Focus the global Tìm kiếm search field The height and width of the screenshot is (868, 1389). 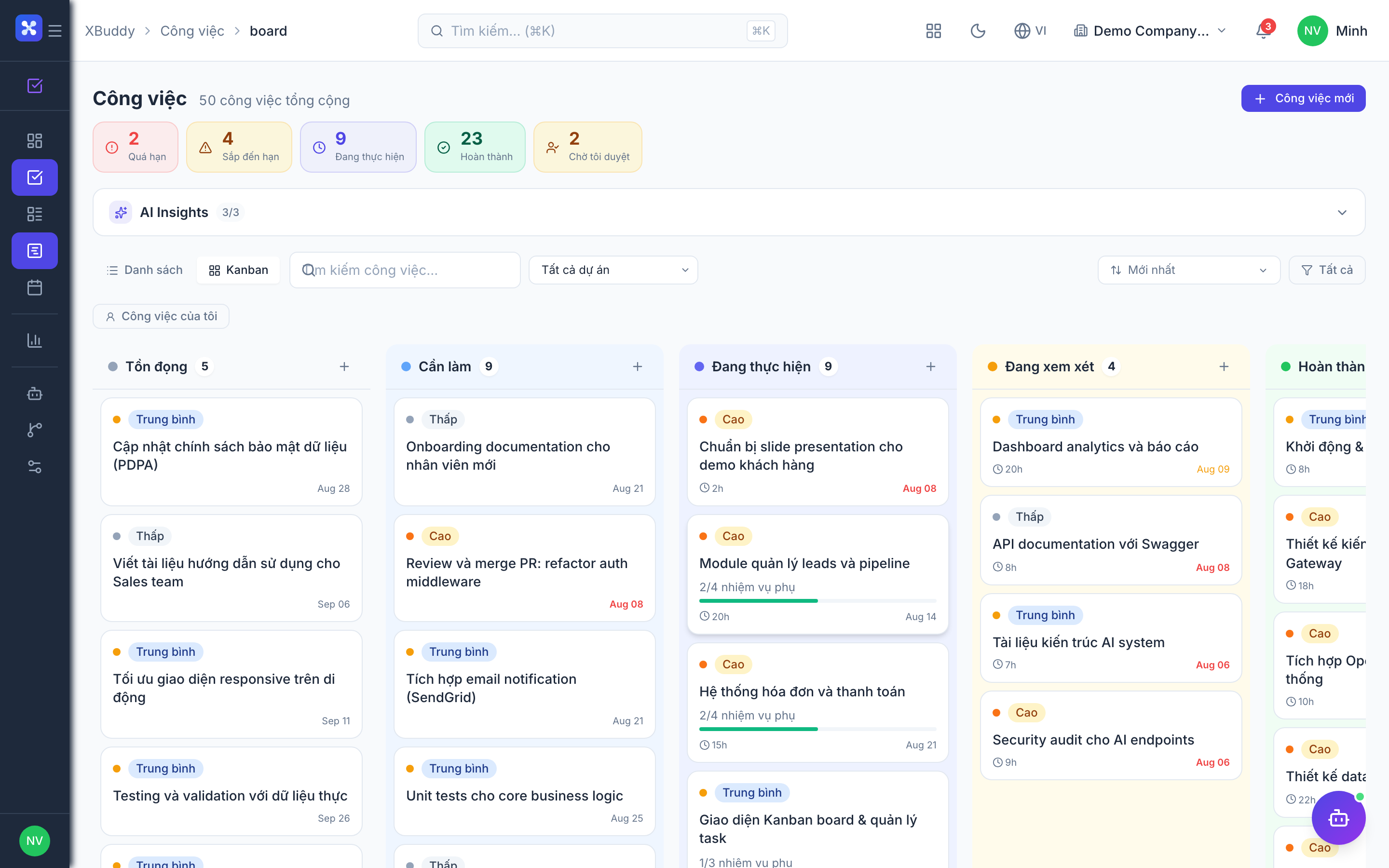pyautogui.click(x=603, y=31)
